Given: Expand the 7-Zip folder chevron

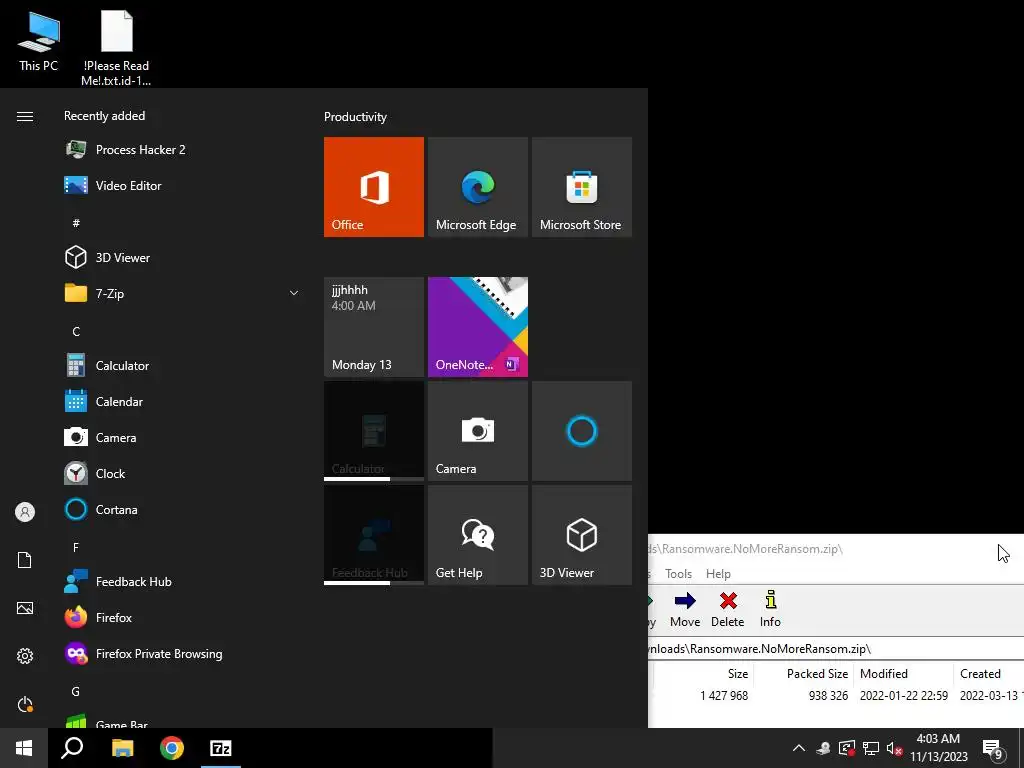Looking at the screenshot, I should (x=294, y=293).
